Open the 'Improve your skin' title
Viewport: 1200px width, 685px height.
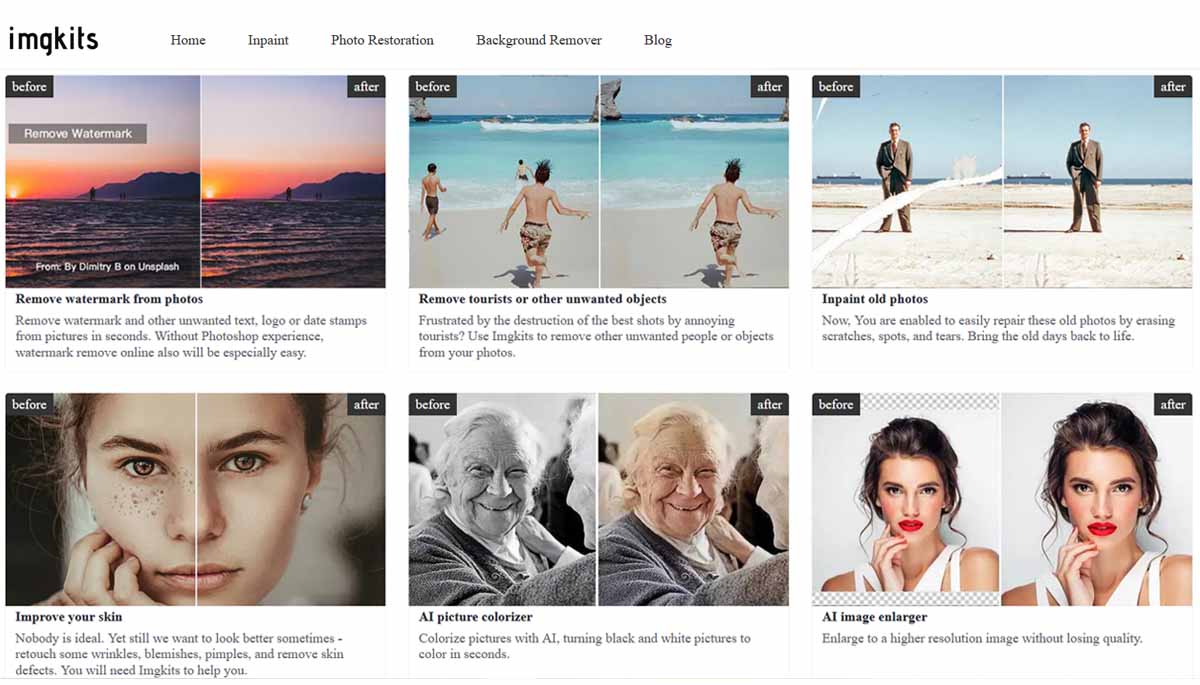click(x=69, y=617)
